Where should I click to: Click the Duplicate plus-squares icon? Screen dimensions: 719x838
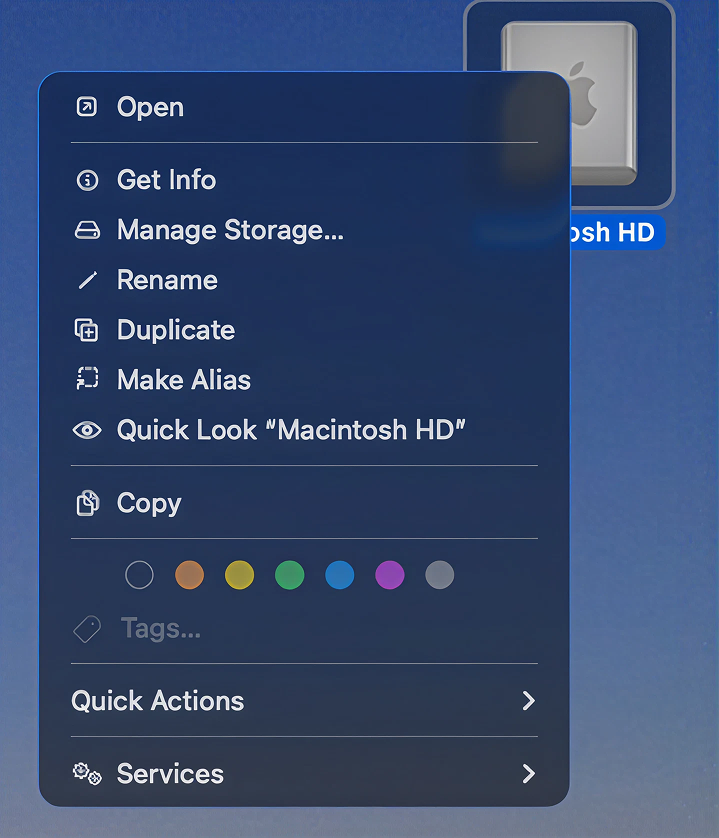click(87, 330)
